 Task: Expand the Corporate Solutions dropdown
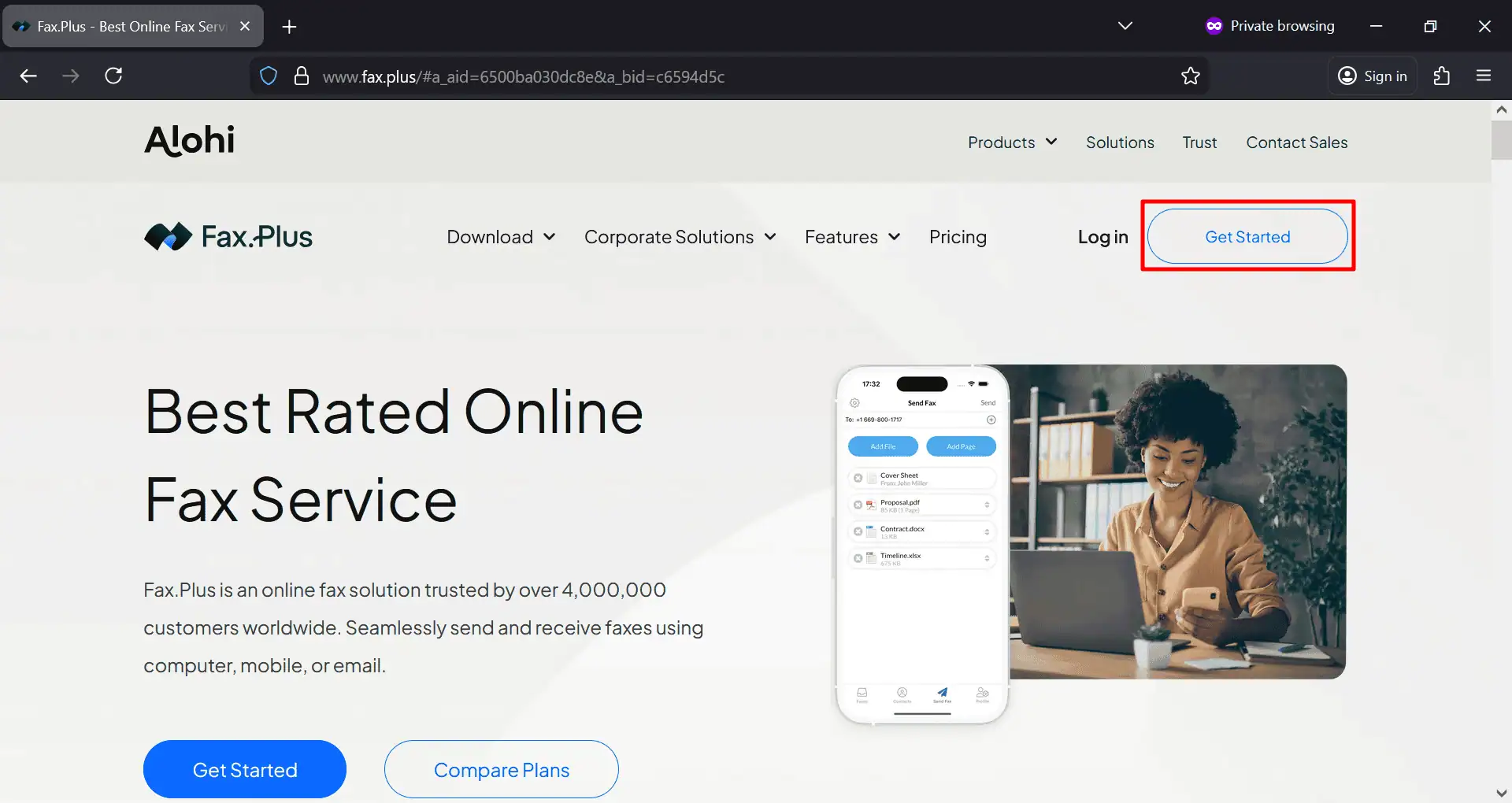click(x=680, y=237)
